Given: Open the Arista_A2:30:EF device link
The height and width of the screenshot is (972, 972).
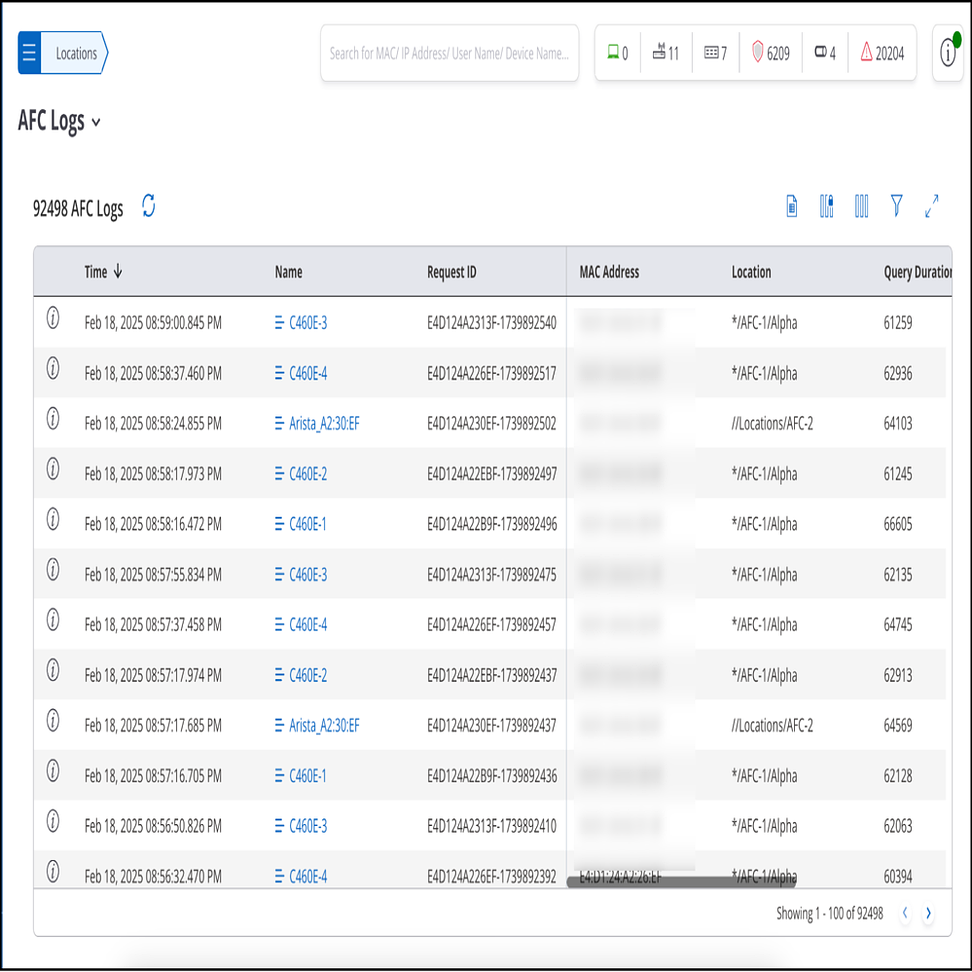Looking at the screenshot, I should (323, 424).
